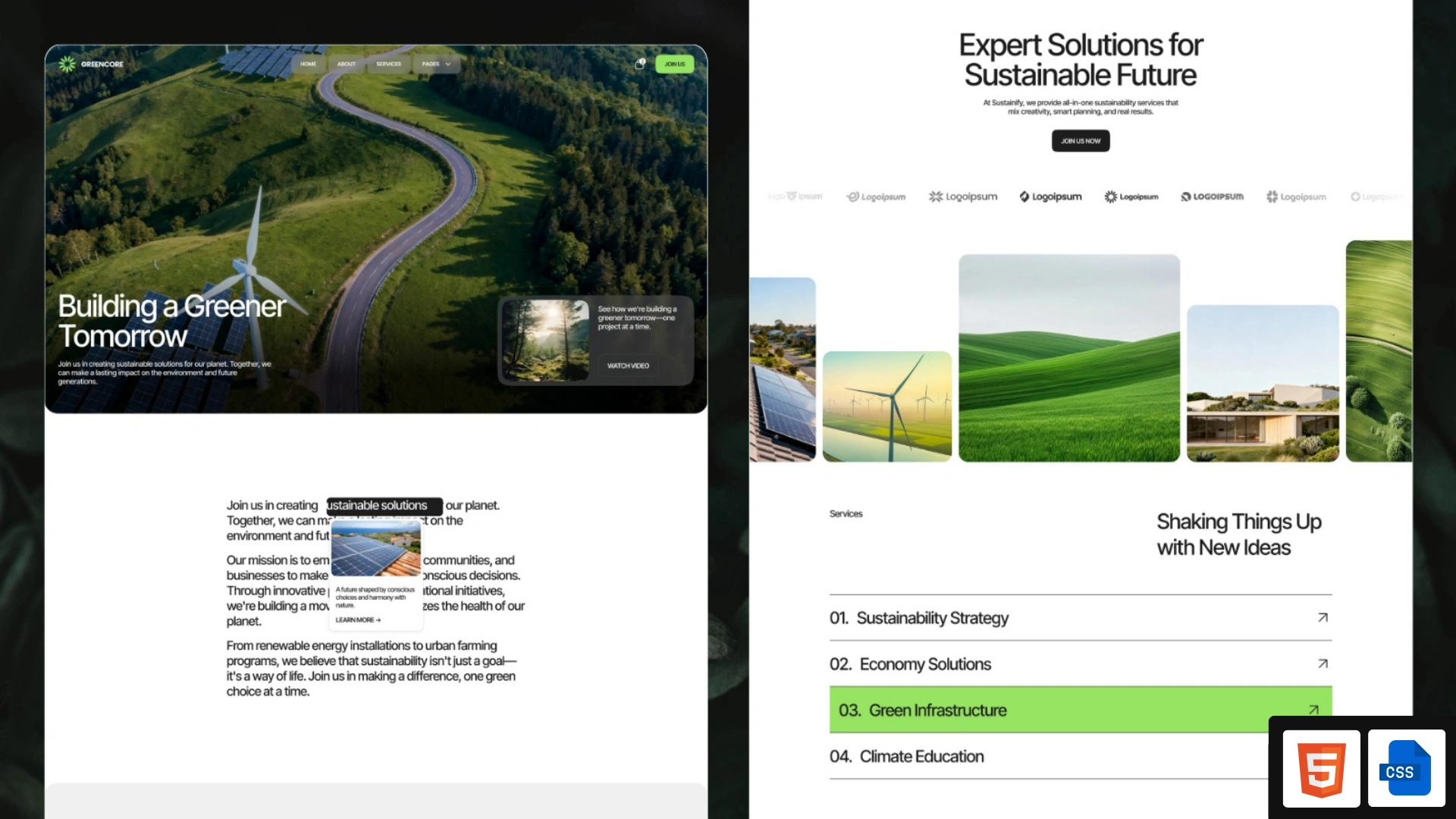The width and height of the screenshot is (1456, 819).
Task: Click arrow icon on Economy Solutions row
Action: pos(1323,664)
